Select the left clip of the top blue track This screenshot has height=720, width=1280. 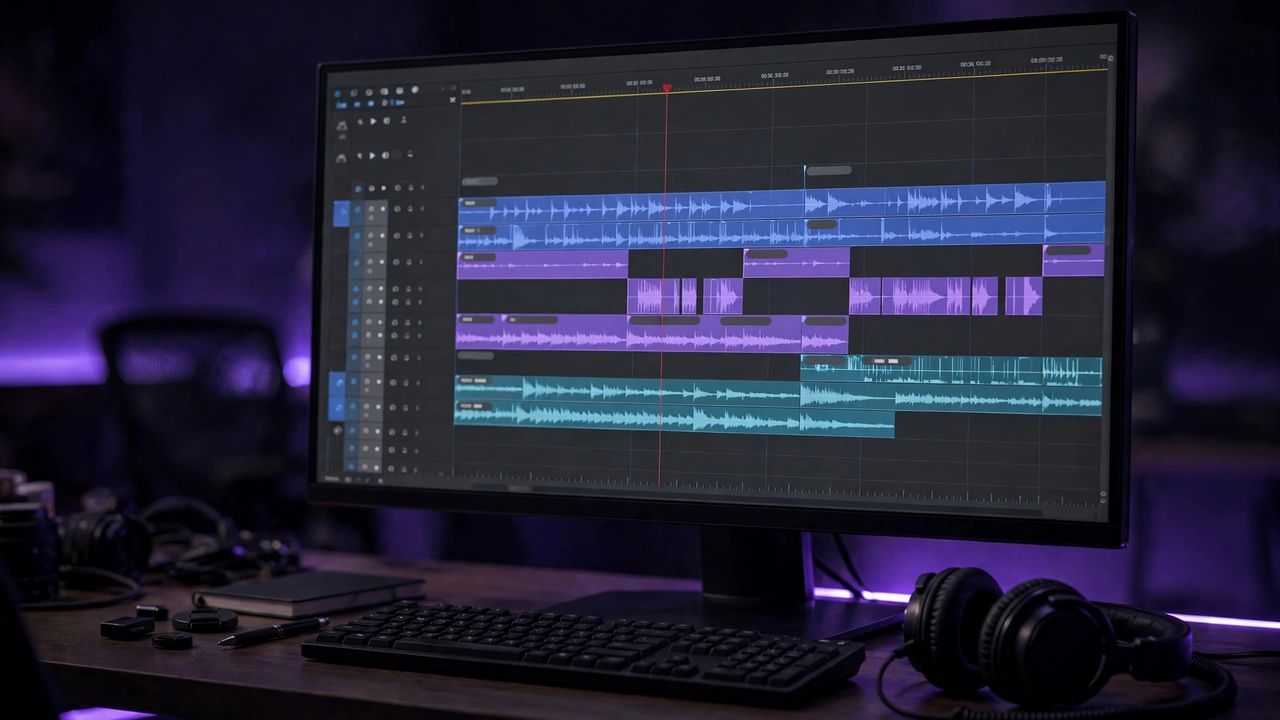click(631, 207)
